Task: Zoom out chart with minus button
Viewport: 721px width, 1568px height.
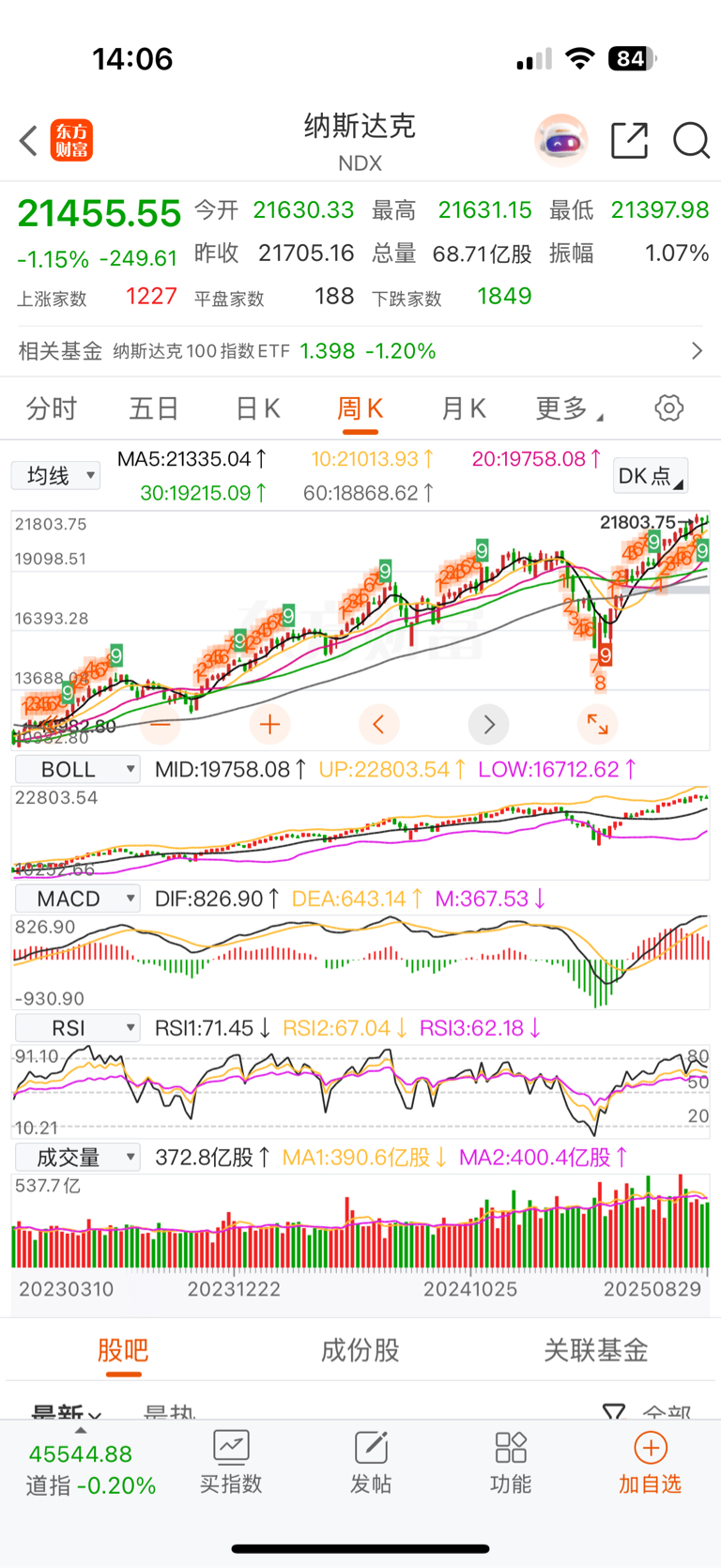Action: tap(161, 724)
